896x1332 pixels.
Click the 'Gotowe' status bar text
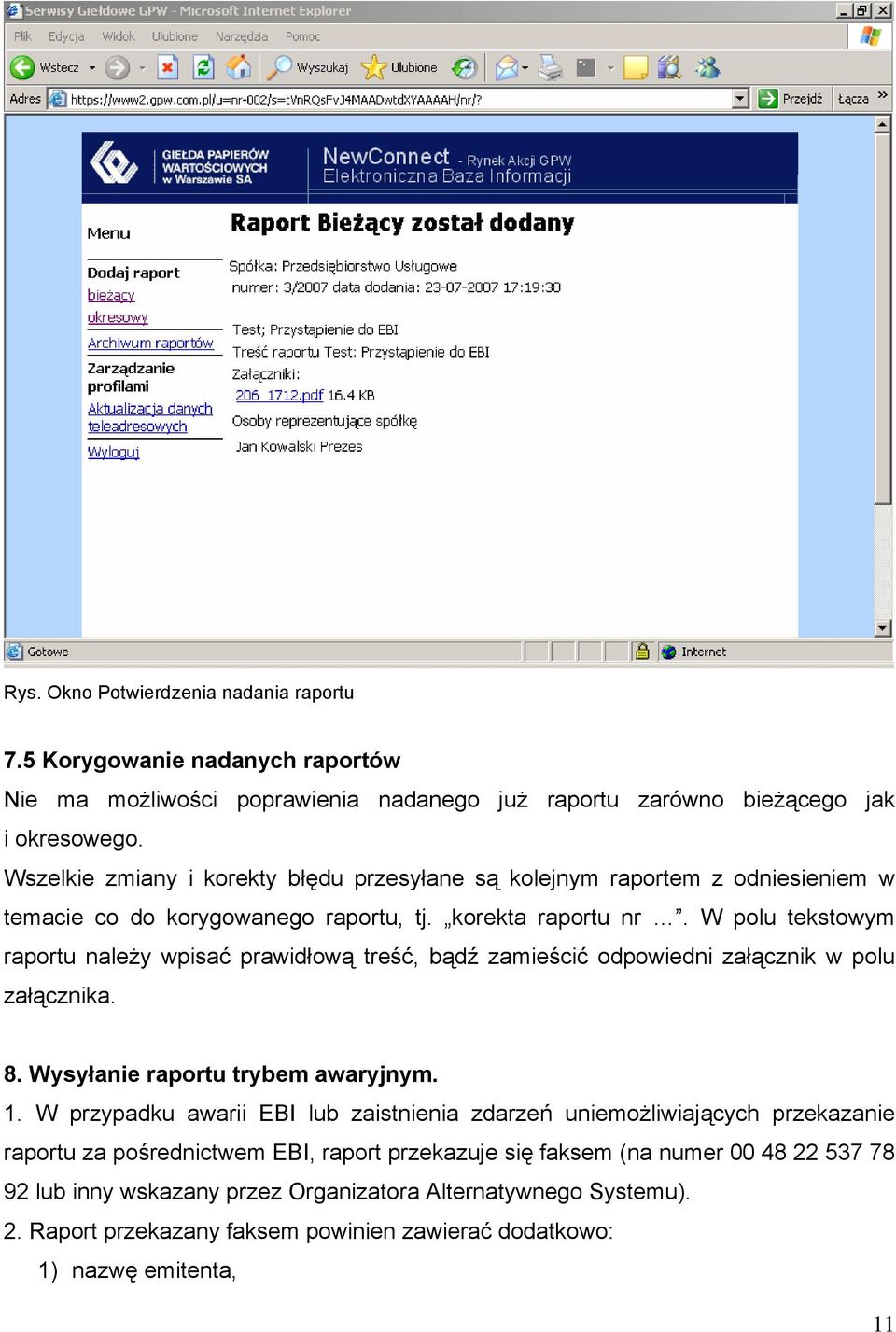click(x=48, y=652)
